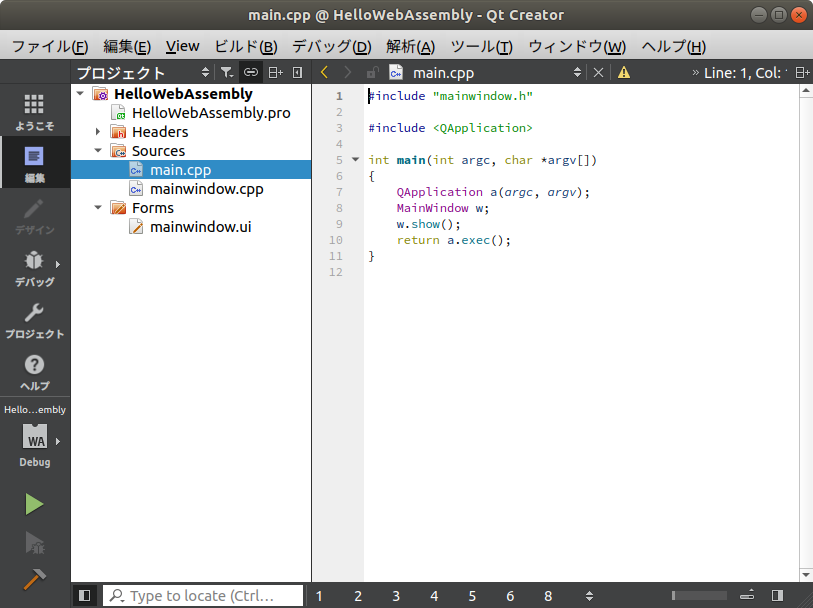Toggle output pane 4 at the bottom
The height and width of the screenshot is (608, 813).
point(434,595)
